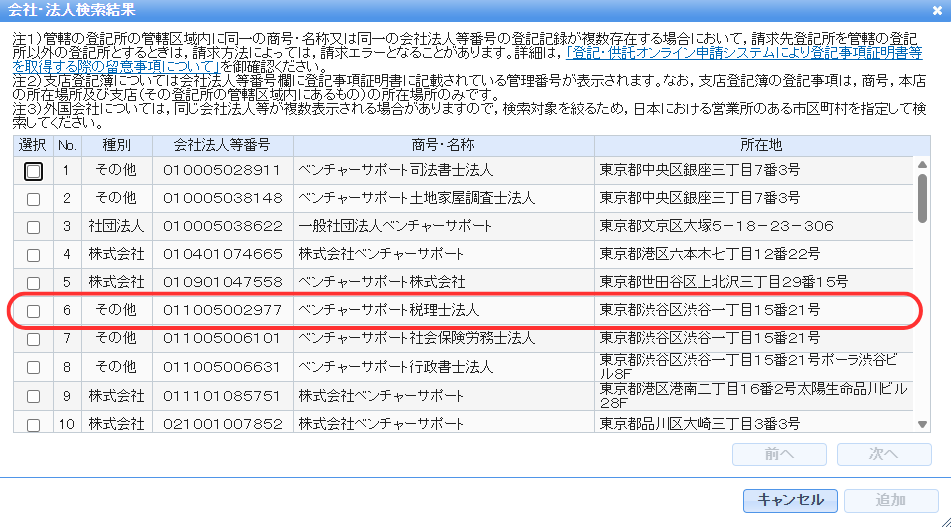951x528 pixels.
Task: Click the 商号・名称 column header
Action: 443,146
